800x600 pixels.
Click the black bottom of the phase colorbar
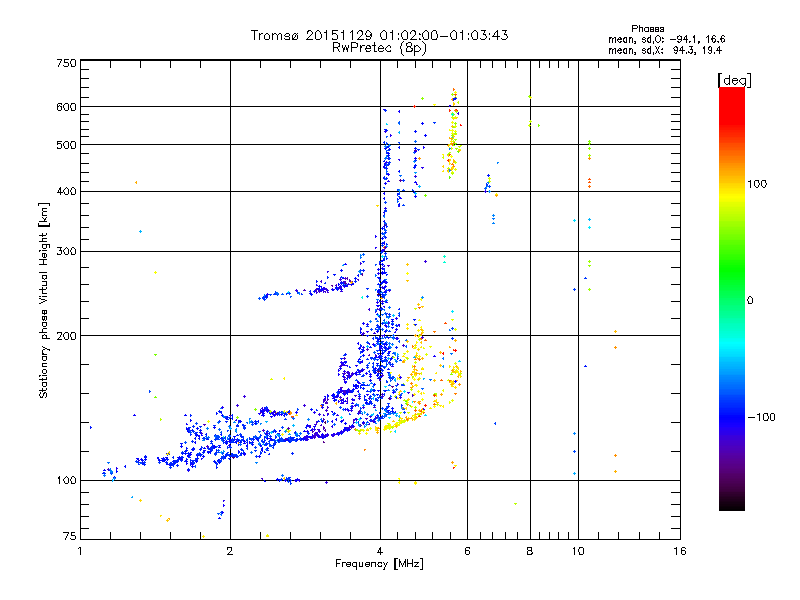pyautogui.click(x=732, y=505)
